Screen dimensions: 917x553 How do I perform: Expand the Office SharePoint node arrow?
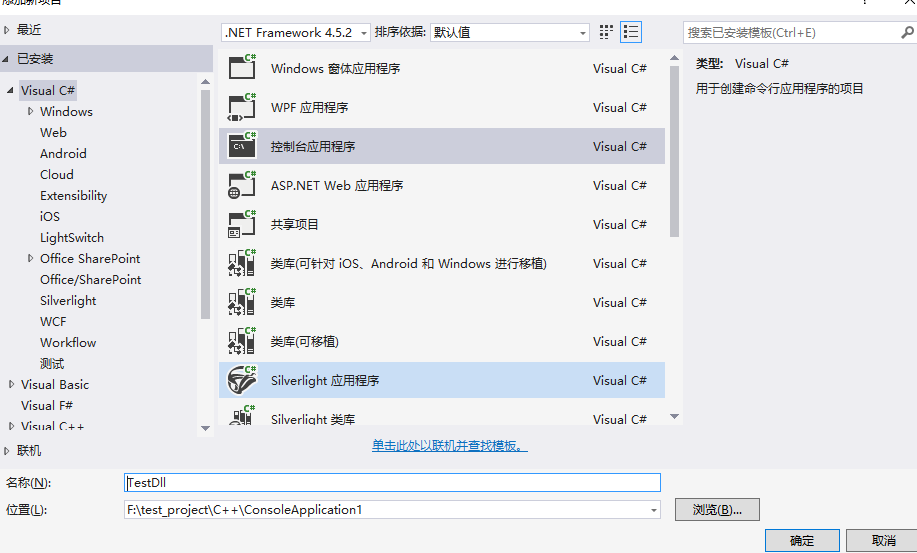click(x=30, y=258)
